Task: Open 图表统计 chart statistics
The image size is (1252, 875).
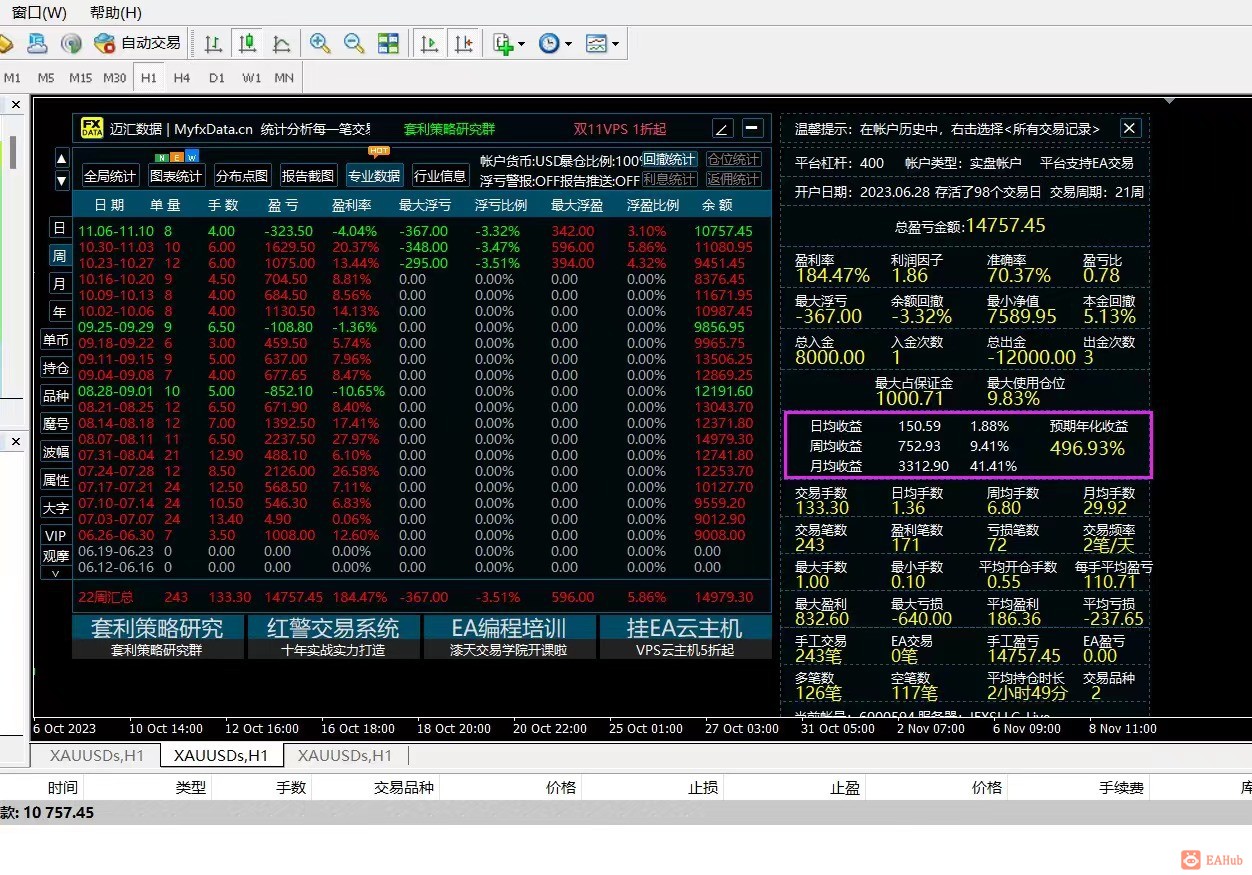Action: point(176,176)
